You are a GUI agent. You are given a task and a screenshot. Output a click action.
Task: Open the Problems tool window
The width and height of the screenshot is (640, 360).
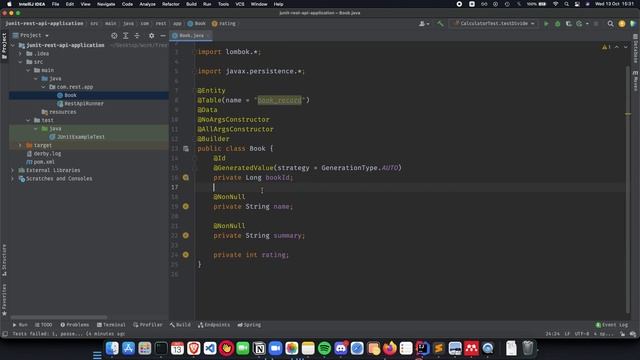[x=75, y=325]
